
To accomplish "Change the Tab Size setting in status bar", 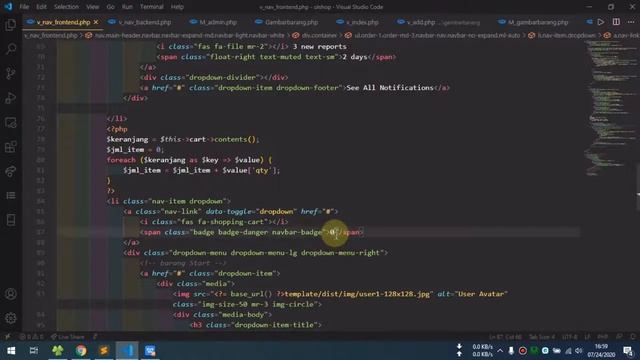I will point(542,337).
